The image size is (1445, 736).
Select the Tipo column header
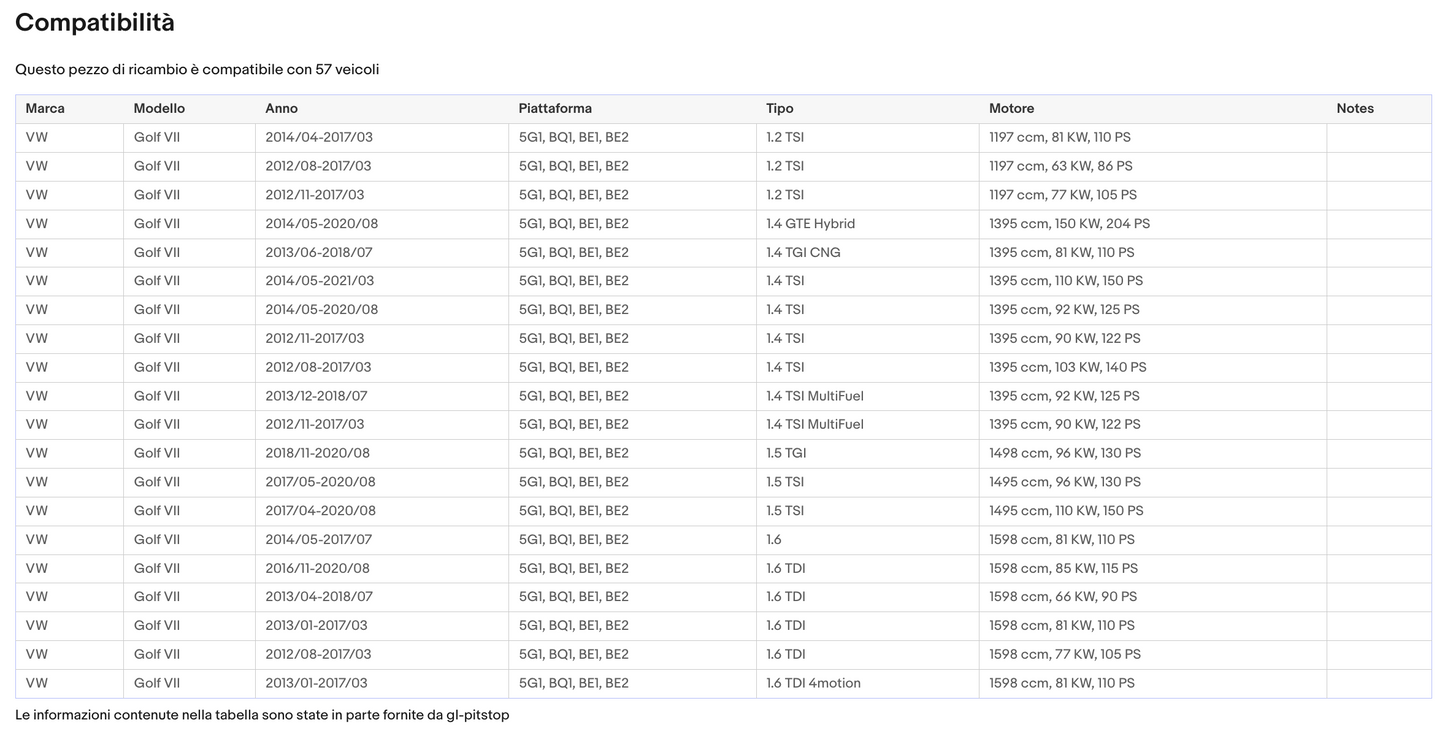point(780,108)
